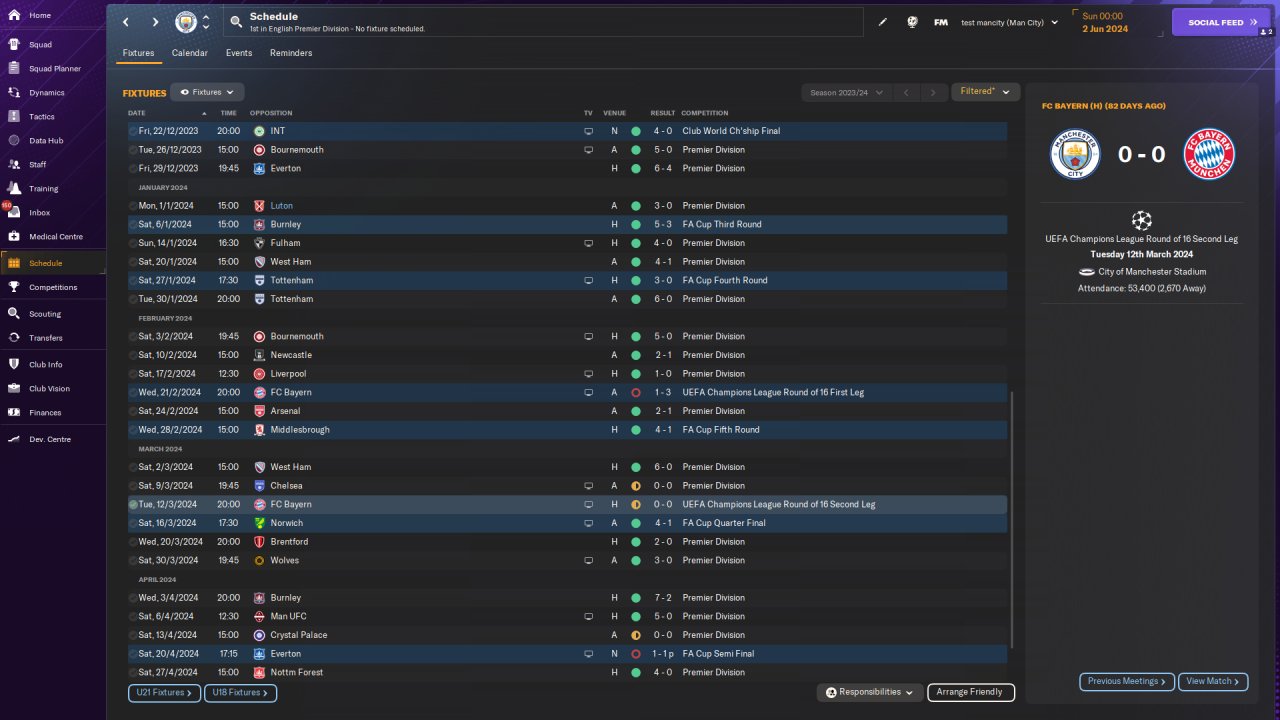
Task: Go to previous season with left chevron
Action: click(906, 92)
